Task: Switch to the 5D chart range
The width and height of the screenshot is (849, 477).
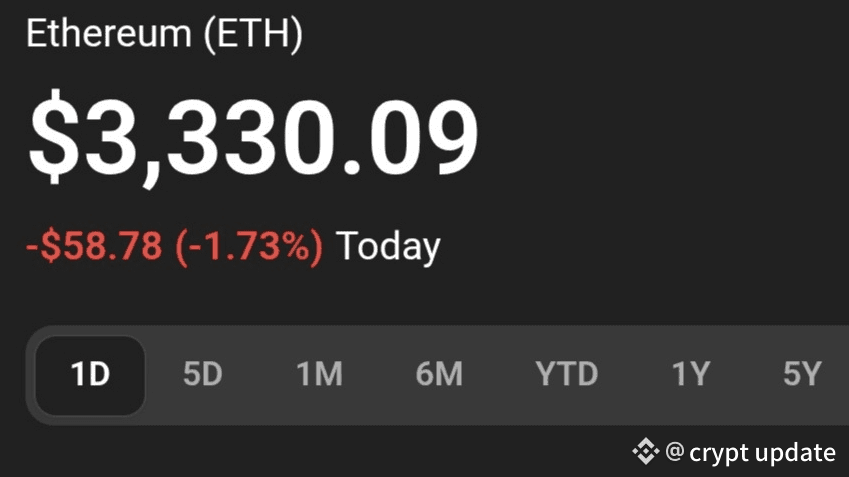Action: (x=203, y=375)
